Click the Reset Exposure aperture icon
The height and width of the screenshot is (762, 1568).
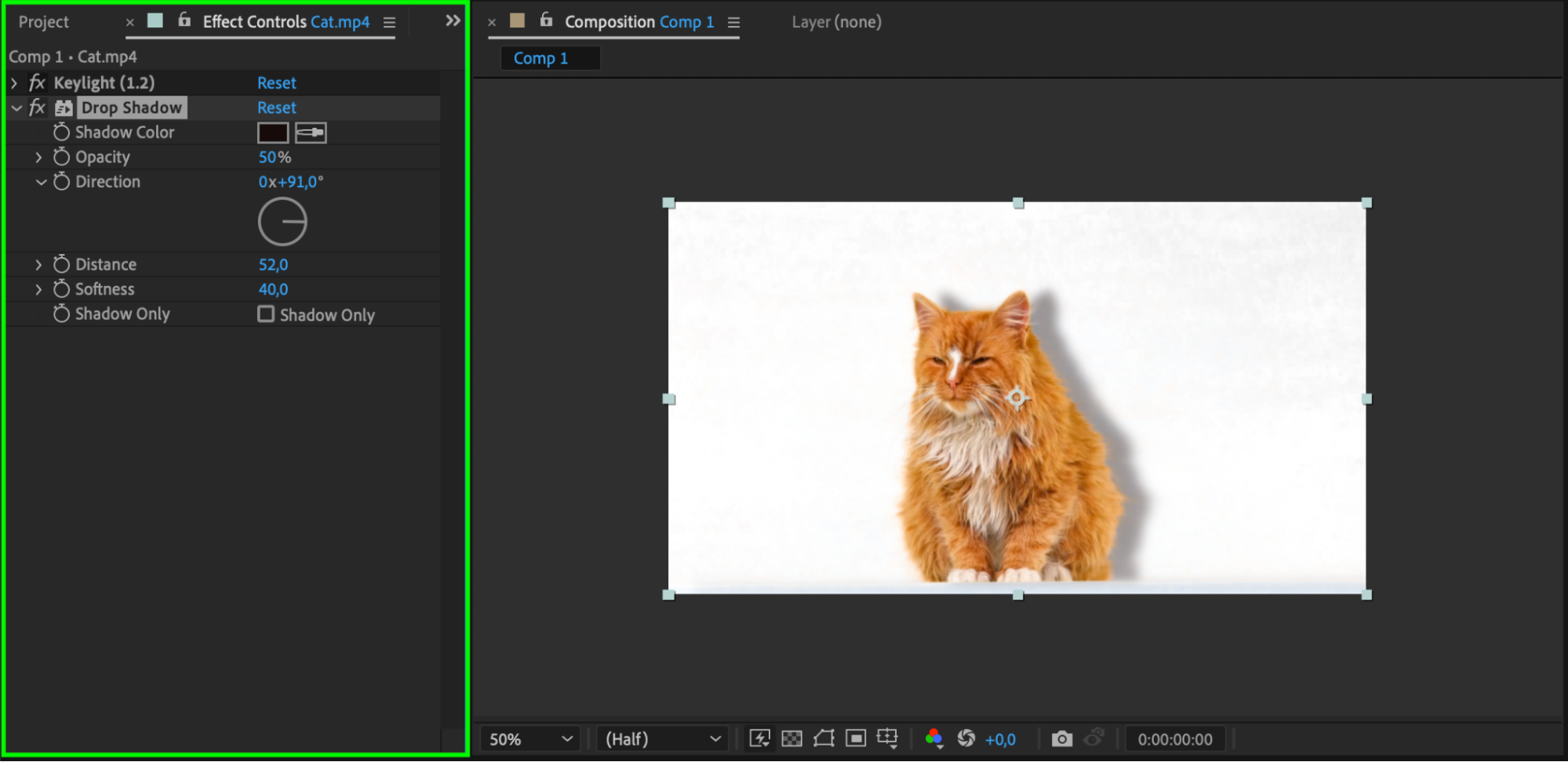966,738
